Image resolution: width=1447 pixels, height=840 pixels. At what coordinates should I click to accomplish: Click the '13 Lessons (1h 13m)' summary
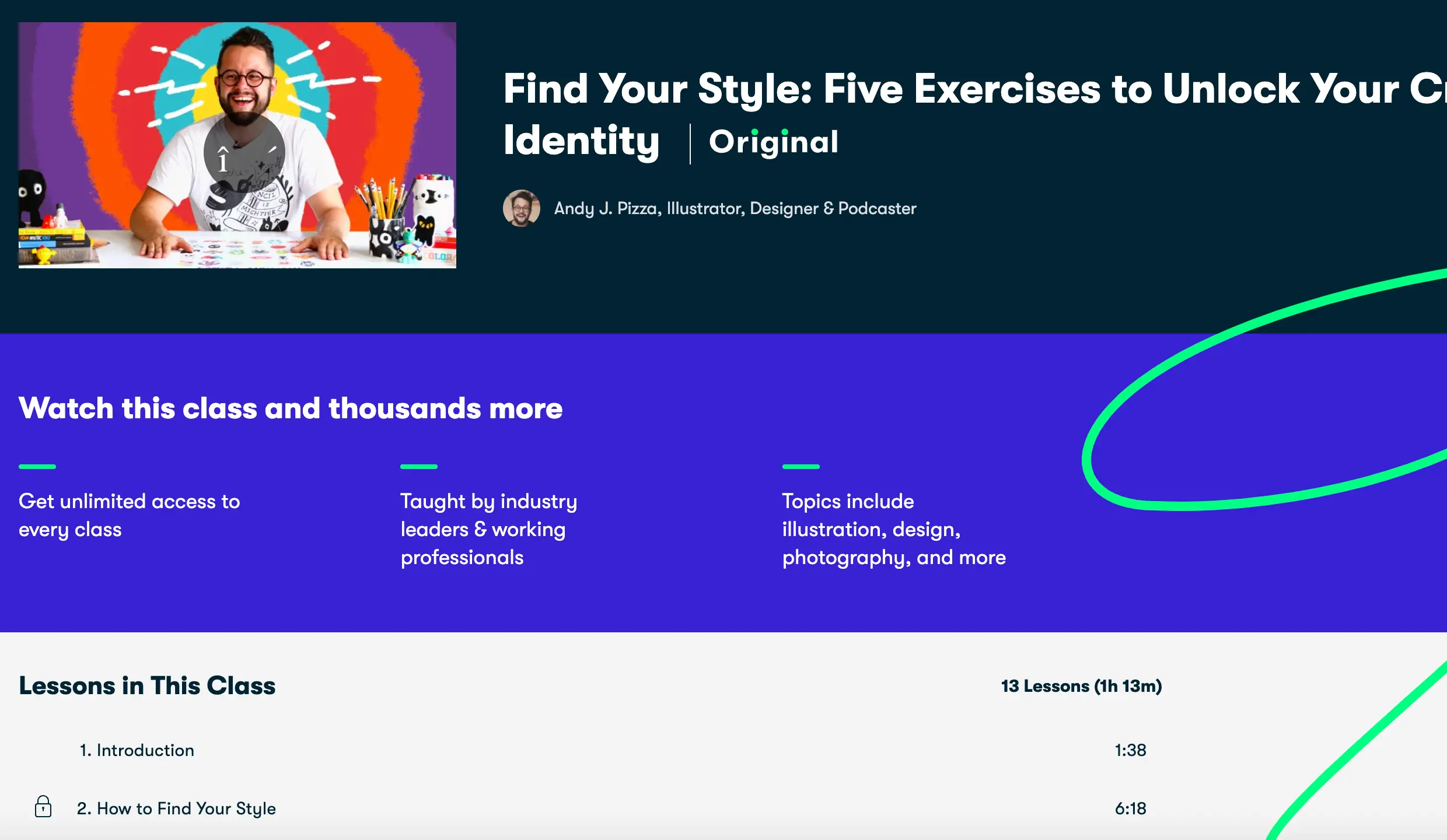tap(1081, 686)
